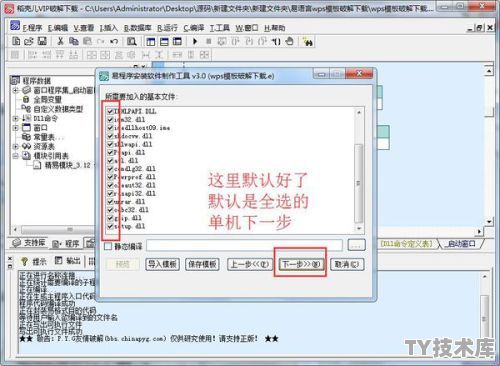Click file list scroll-down arrow in dialog
The image size is (500, 366).
pos(359,228)
